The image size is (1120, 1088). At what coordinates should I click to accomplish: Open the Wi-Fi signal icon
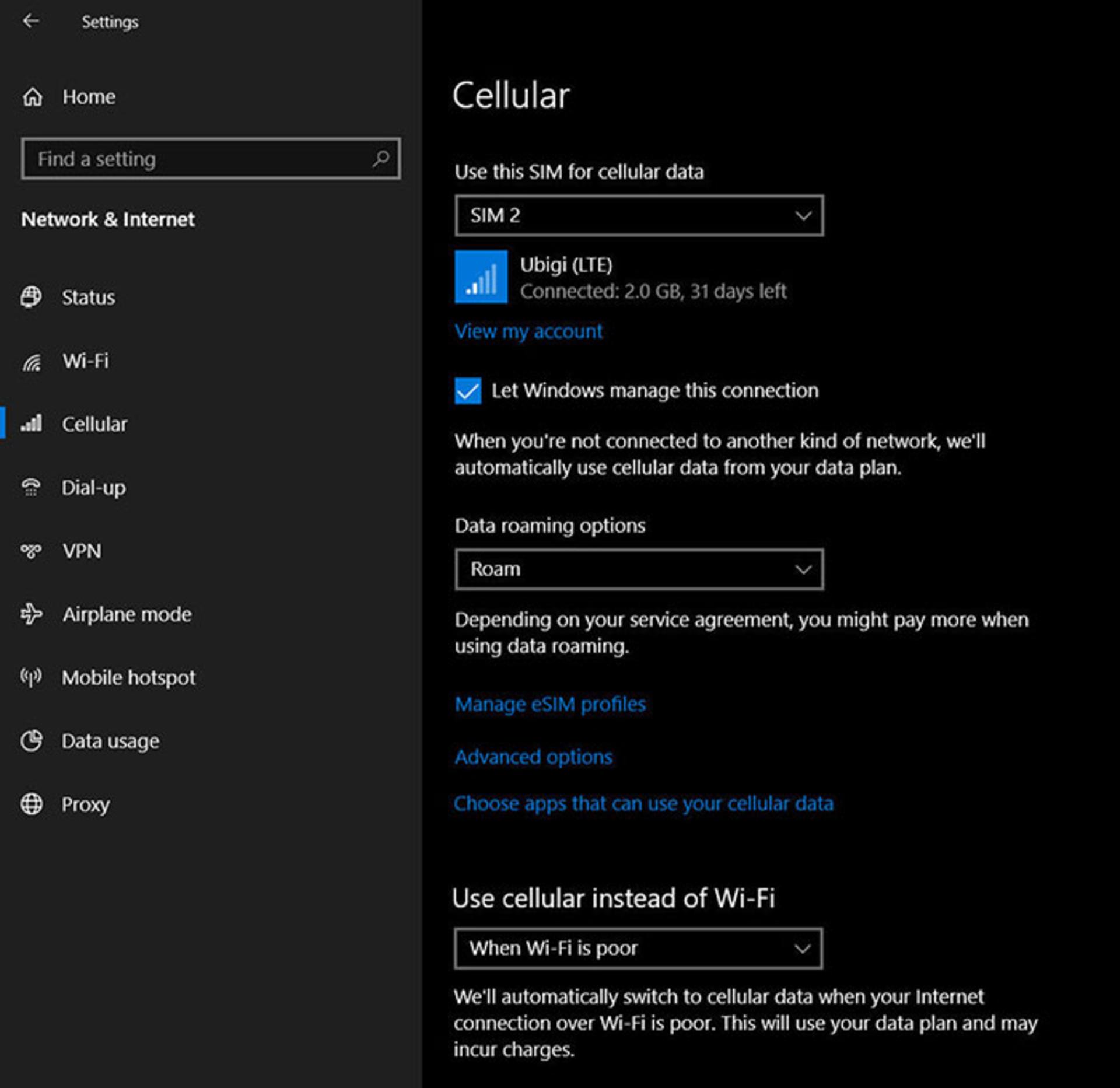tap(32, 361)
